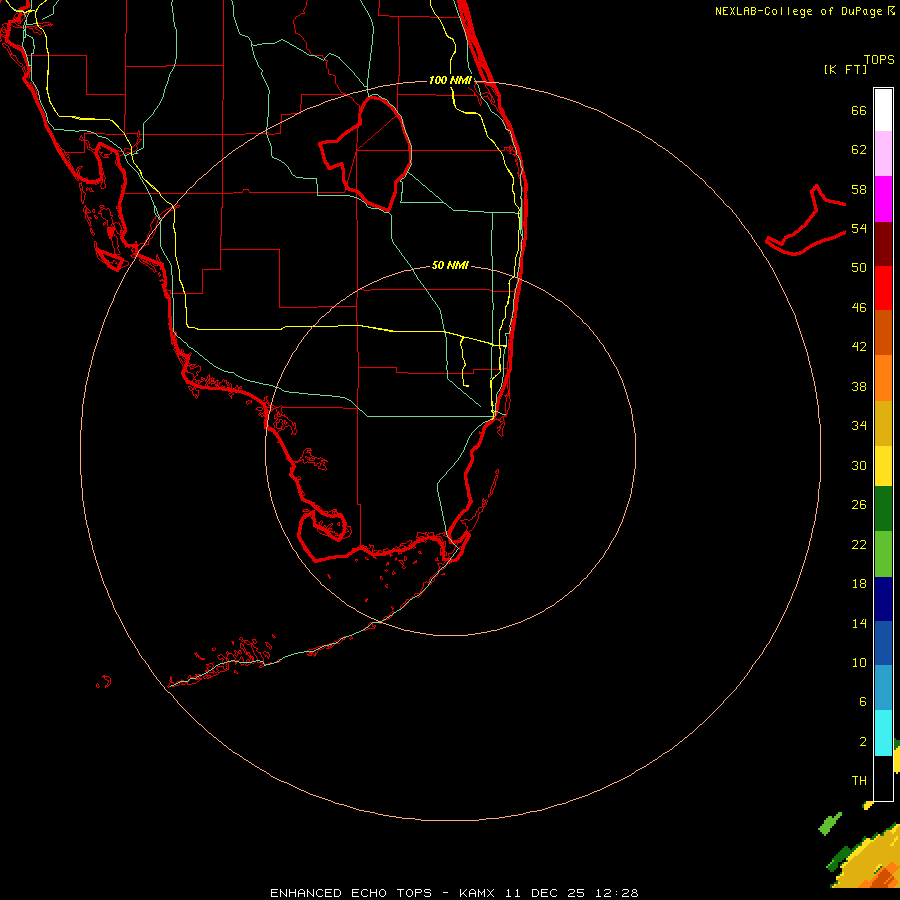Click the legend value 2
Viewport: 900px width, 900px height.
(x=863, y=742)
